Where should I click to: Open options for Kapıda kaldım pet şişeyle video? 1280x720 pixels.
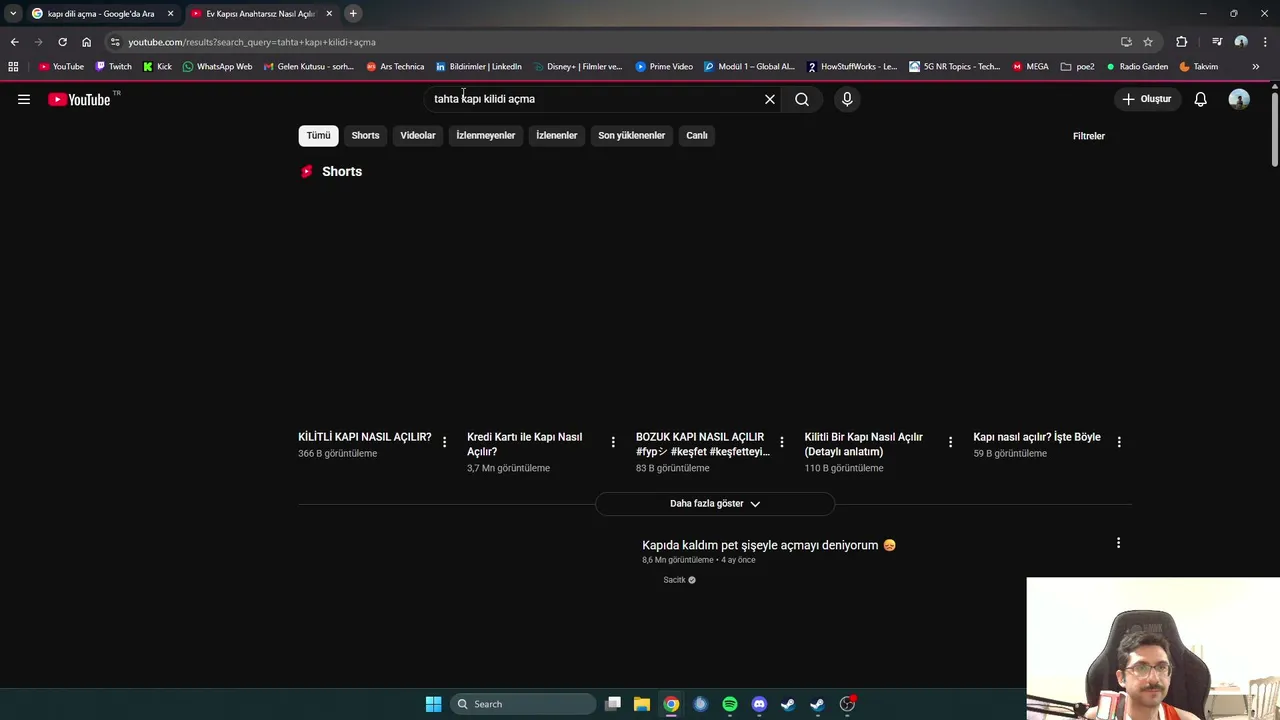pyautogui.click(x=1118, y=543)
